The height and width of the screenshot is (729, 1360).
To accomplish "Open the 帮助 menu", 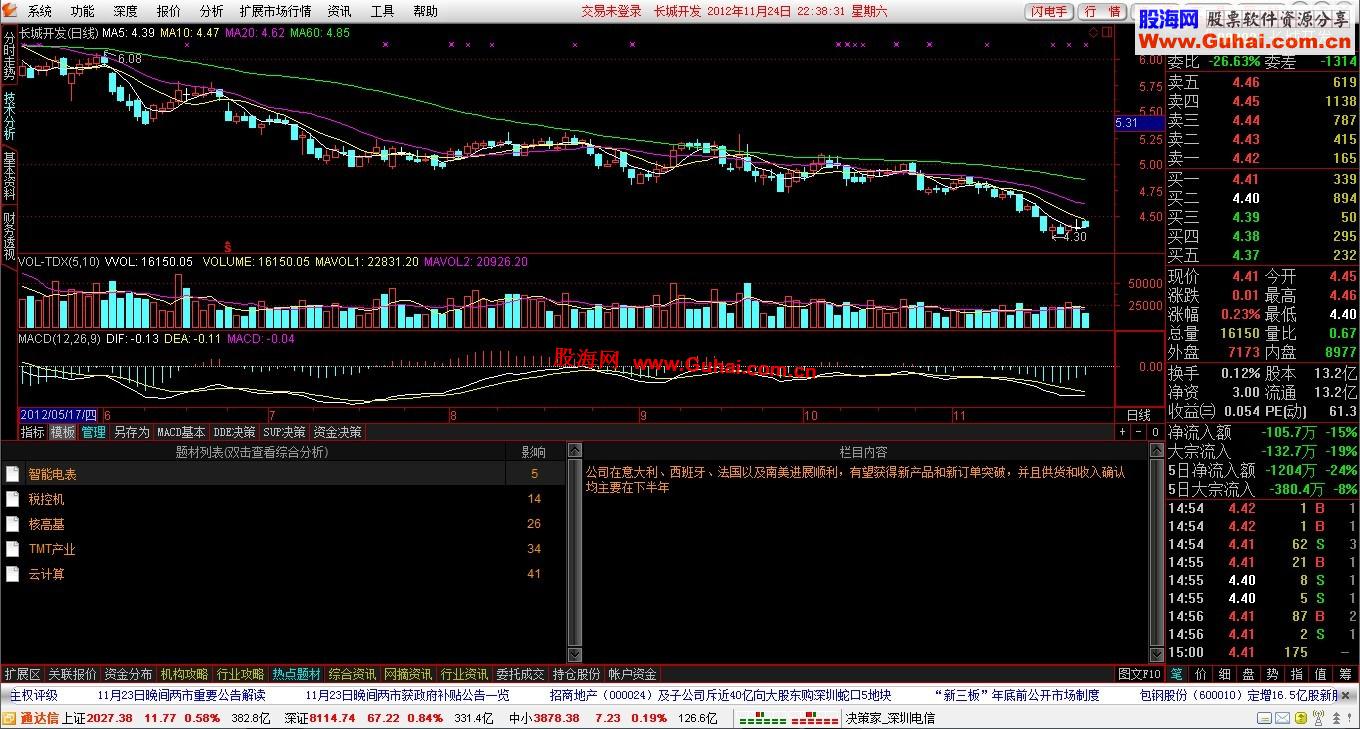I will [x=425, y=11].
